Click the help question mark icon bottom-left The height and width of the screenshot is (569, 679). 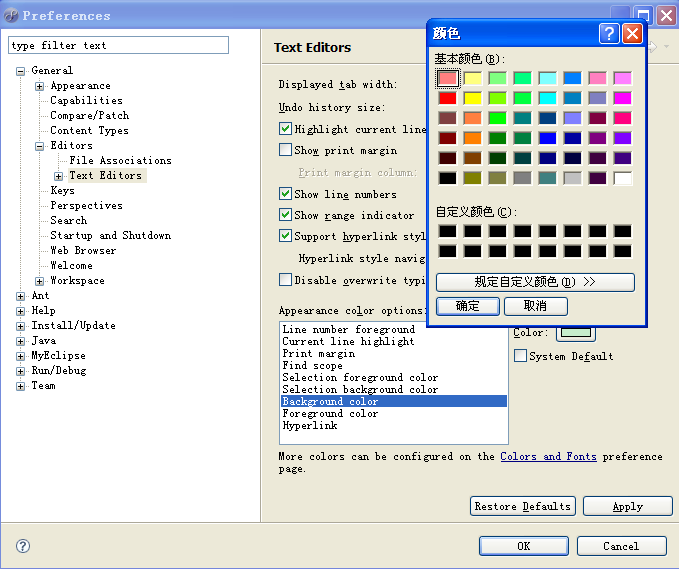pos(23,546)
